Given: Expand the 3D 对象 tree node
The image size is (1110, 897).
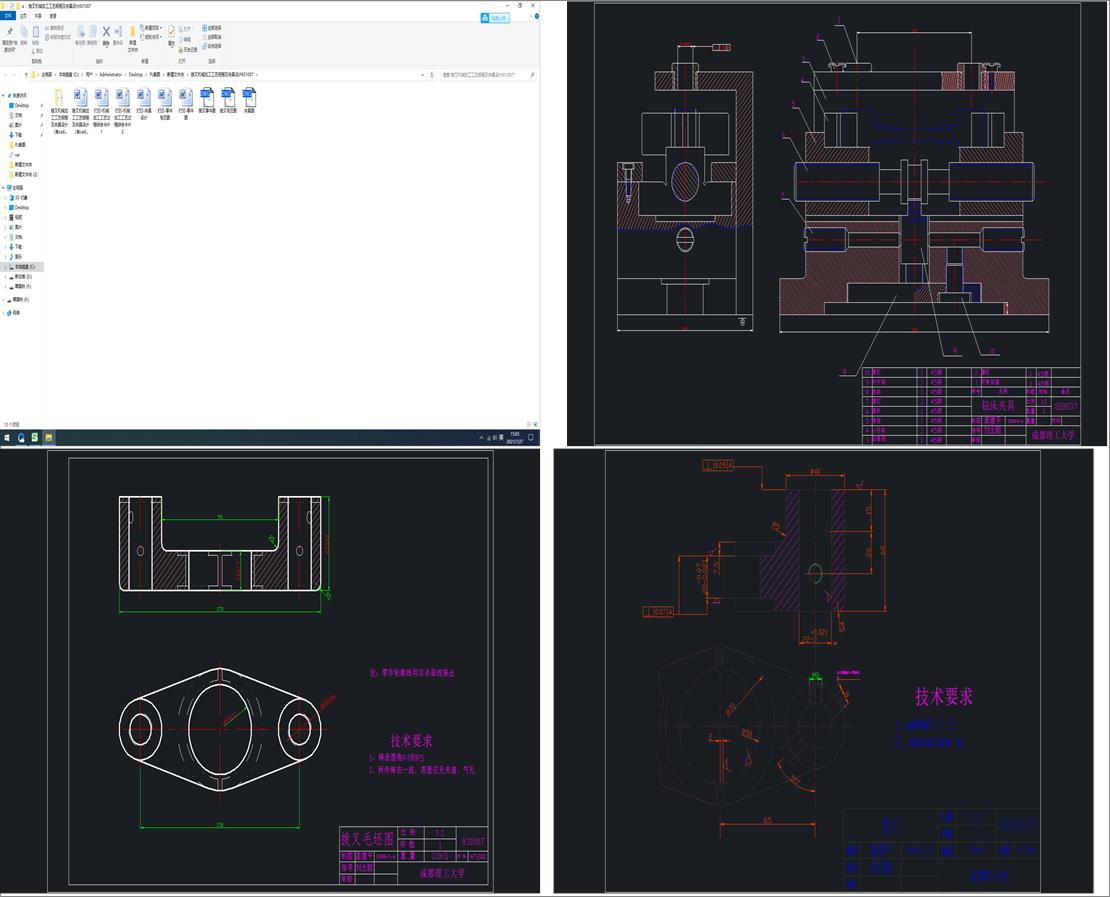Looking at the screenshot, I should 5,198.
